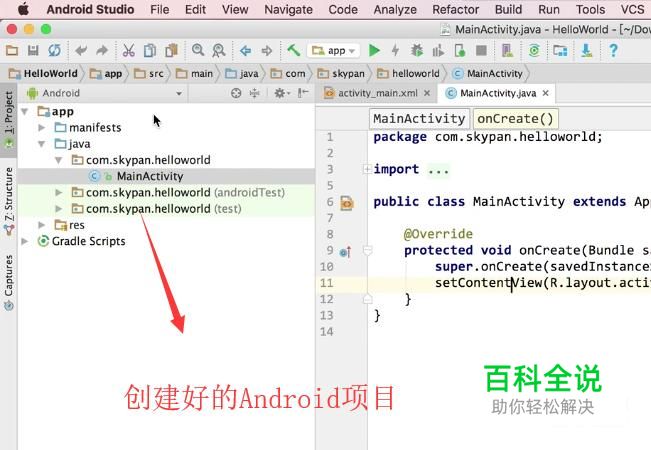The height and width of the screenshot is (450, 651).
Task: Open the Navigate menu
Action: tap(289, 10)
